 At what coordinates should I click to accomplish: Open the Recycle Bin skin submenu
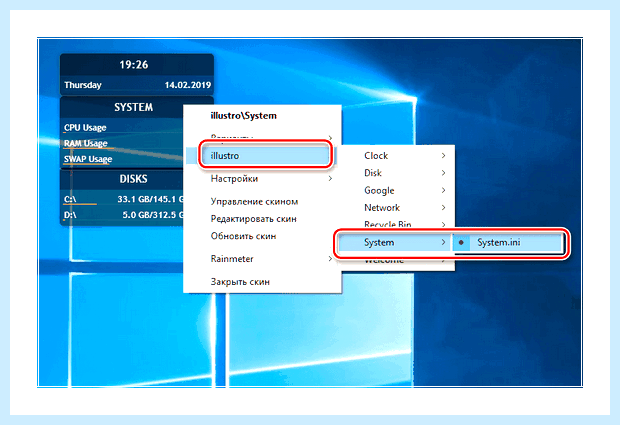397,224
